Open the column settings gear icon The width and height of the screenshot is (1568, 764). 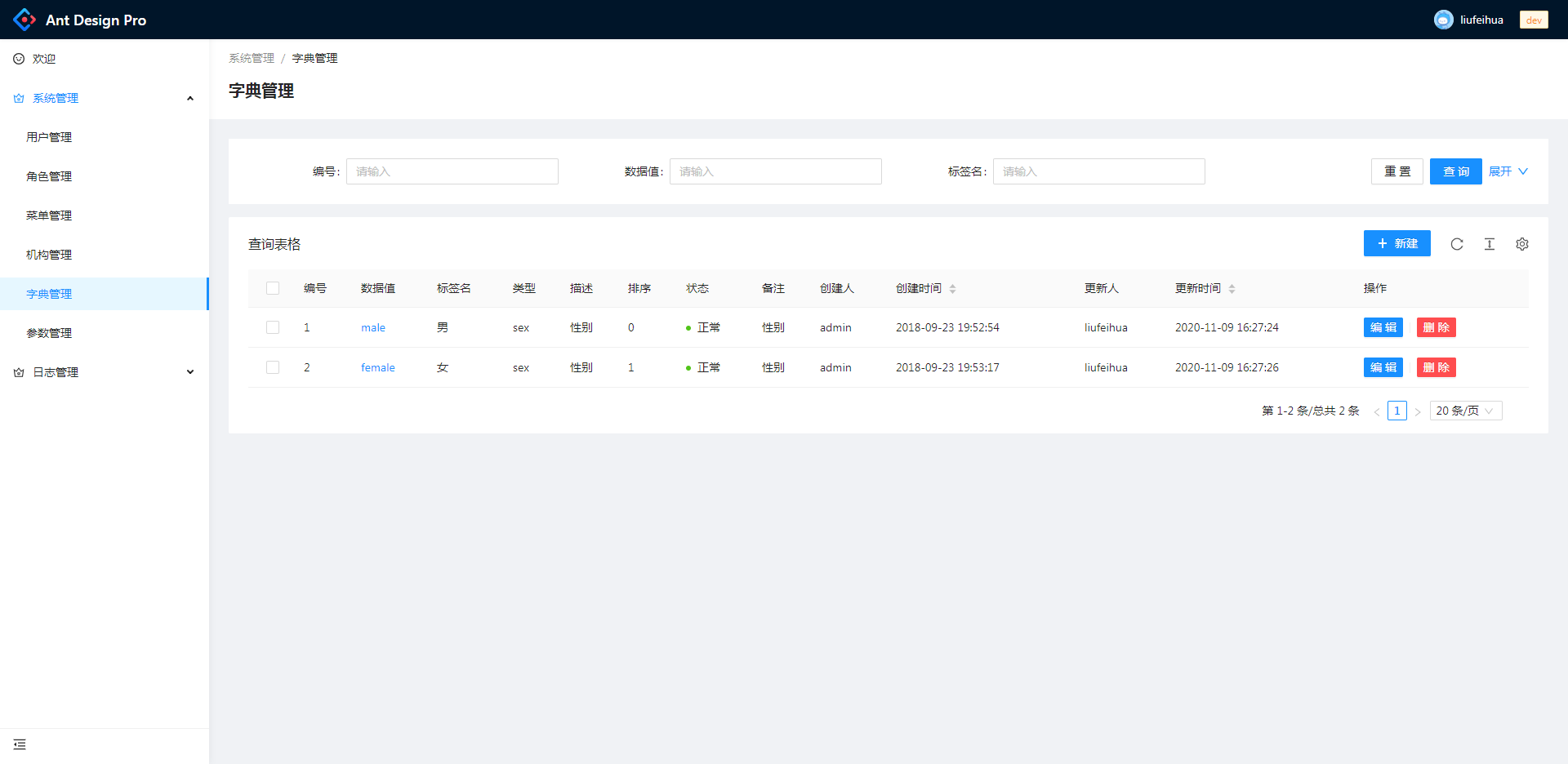click(x=1521, y=244)
